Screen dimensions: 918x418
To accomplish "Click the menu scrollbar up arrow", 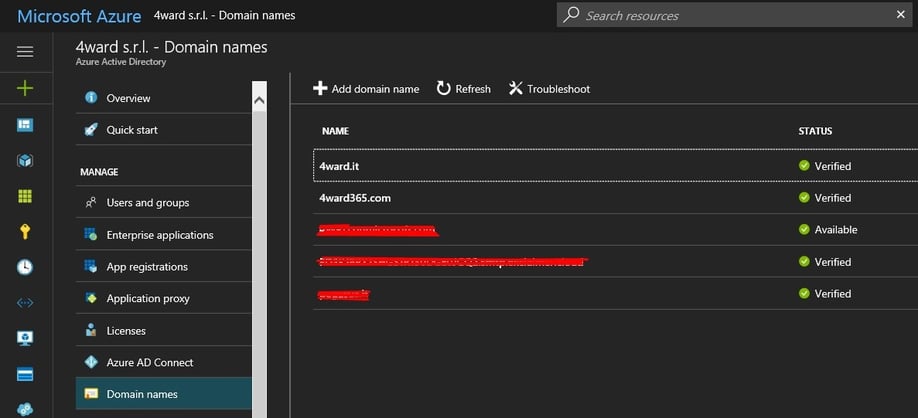I will 259,100.
